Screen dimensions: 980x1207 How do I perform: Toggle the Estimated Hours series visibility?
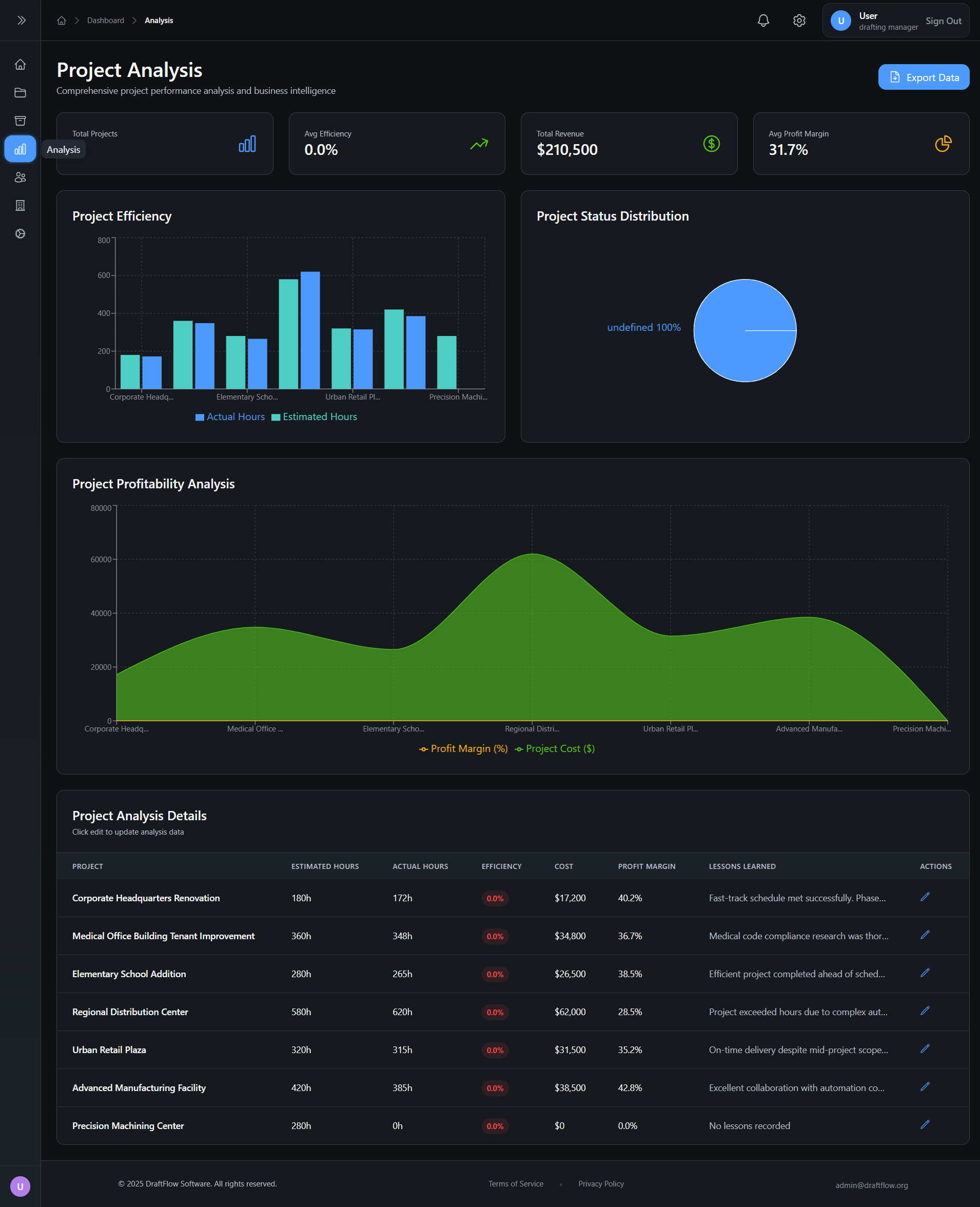315,417
